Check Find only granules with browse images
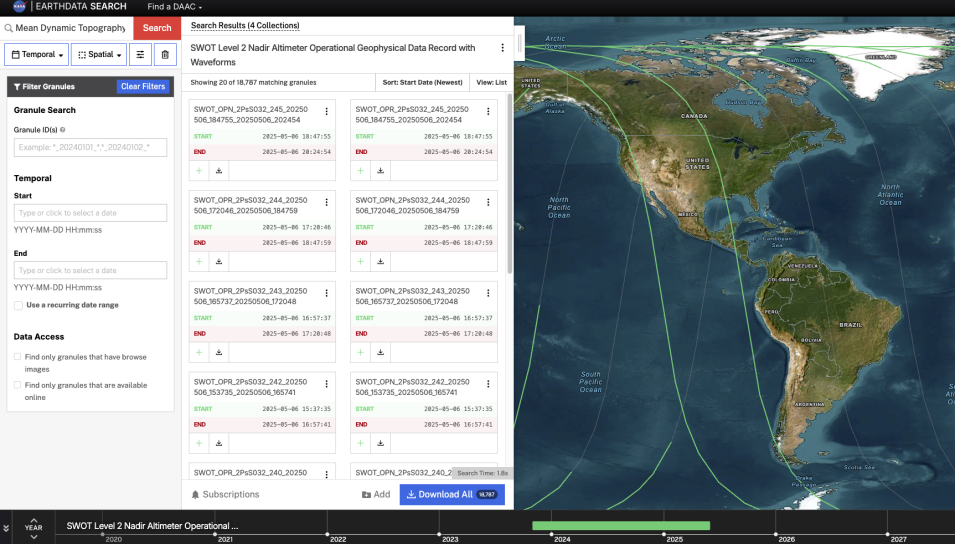The height and width of the screenshot is (544, 955). coord(18,357)
